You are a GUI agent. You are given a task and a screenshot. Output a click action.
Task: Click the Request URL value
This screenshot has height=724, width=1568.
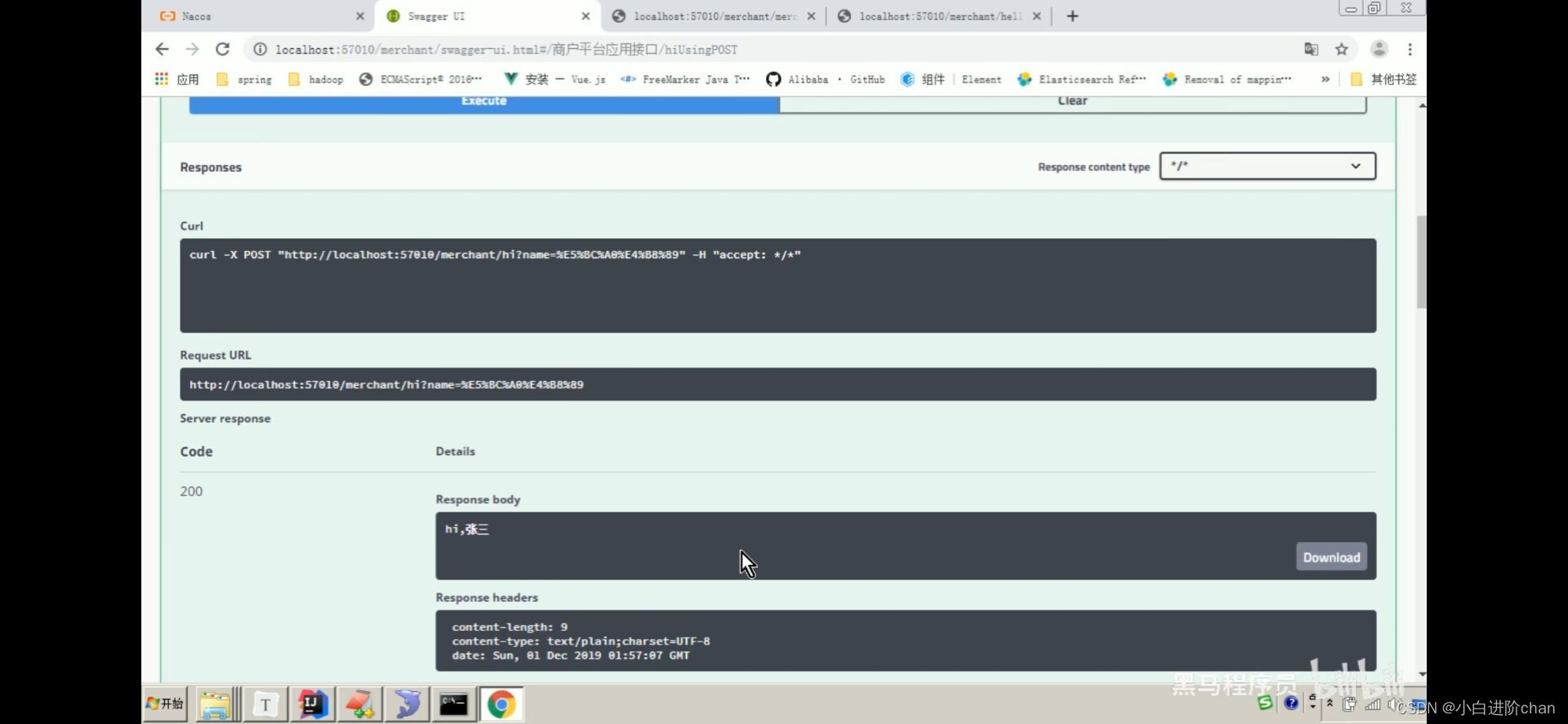point(386,385)
